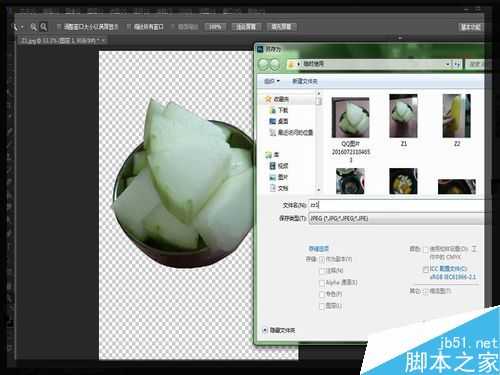Click the fit screen button
This screenshot has height=375, width=500.
click(x=246, y=27)
